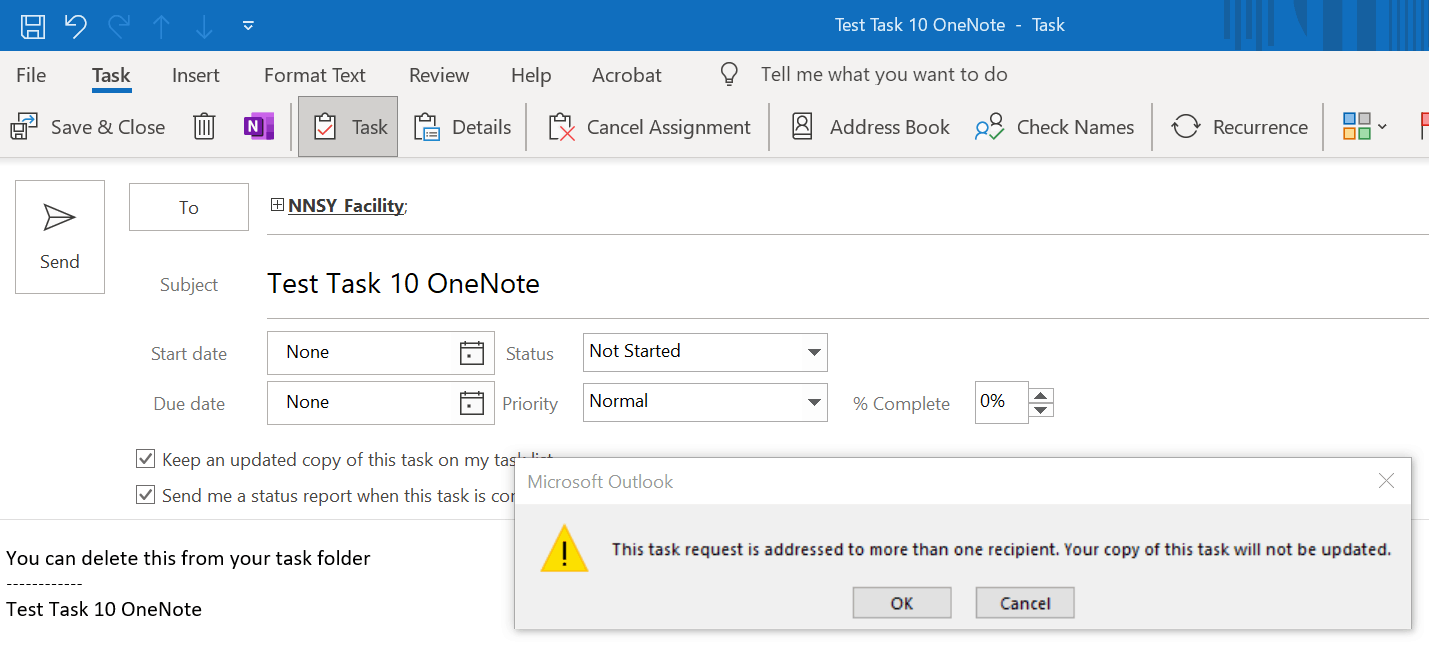Click the red Follow Up flag

coord(1424,127)
